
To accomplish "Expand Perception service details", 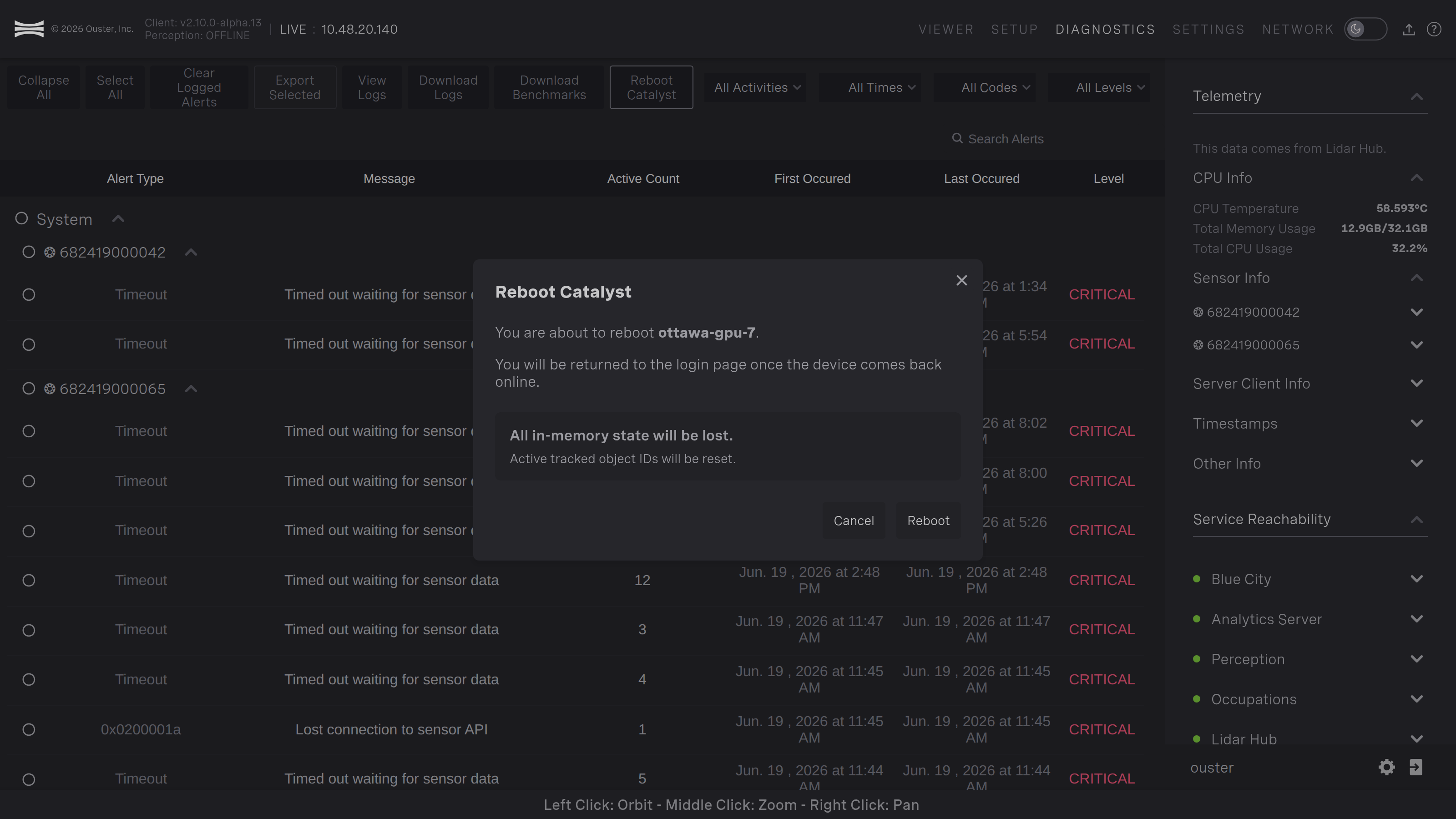I will pos(1416,660).
